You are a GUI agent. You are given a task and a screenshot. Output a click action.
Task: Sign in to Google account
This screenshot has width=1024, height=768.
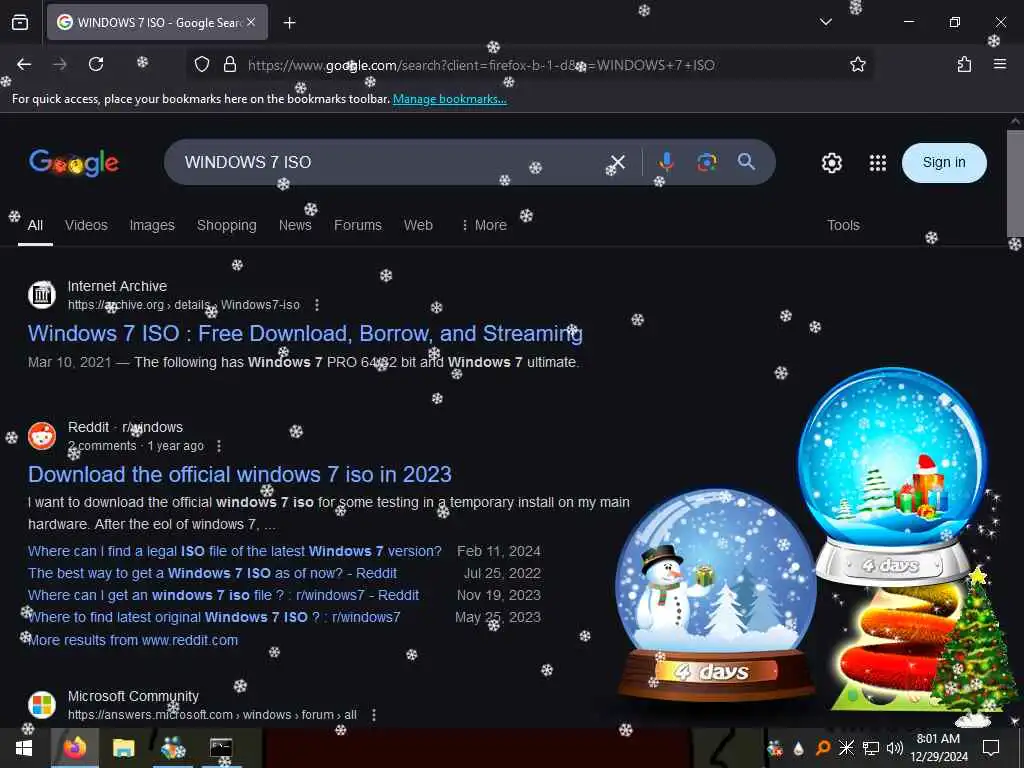tap(944, 163)
